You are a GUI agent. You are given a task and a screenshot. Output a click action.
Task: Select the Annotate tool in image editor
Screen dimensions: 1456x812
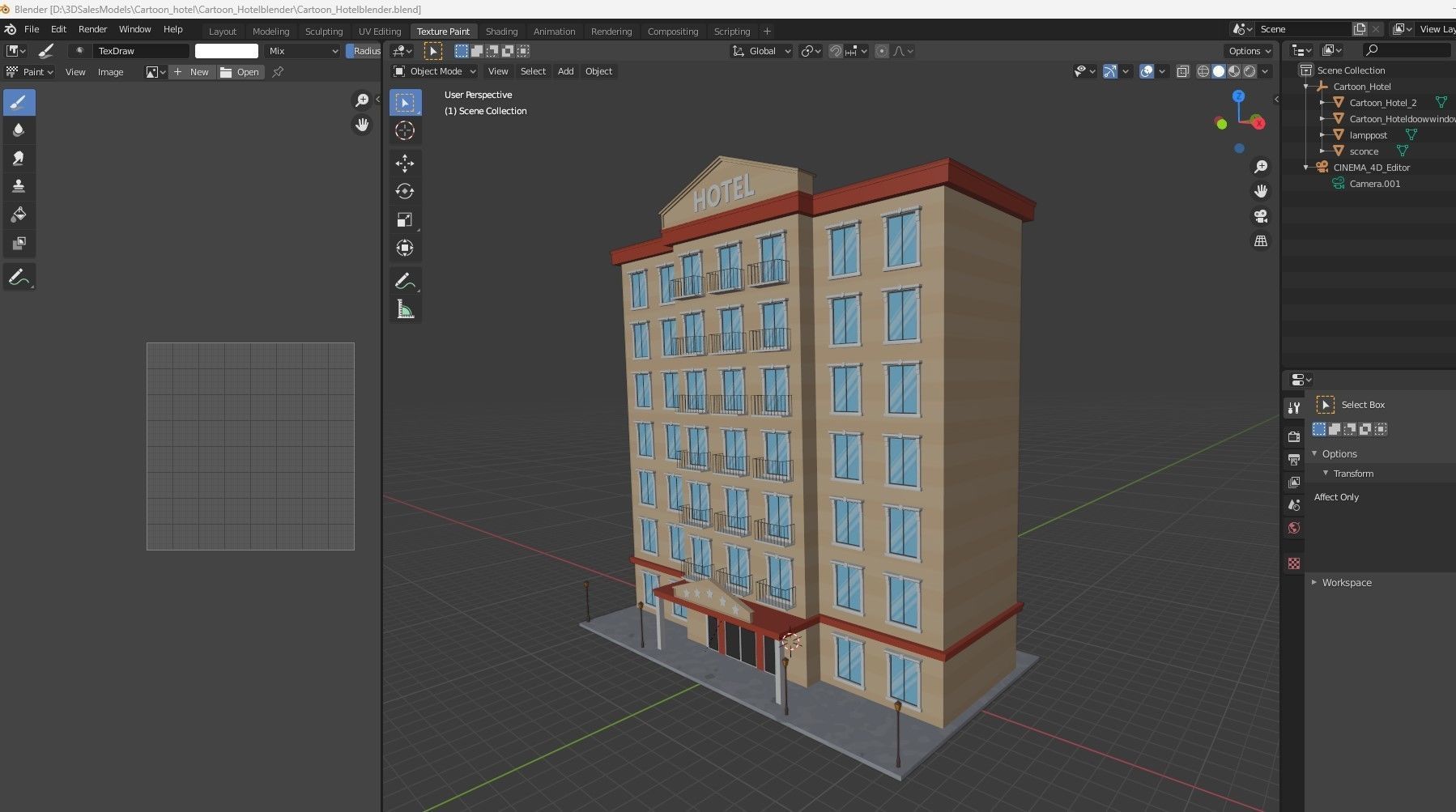[x=19, y=278]
